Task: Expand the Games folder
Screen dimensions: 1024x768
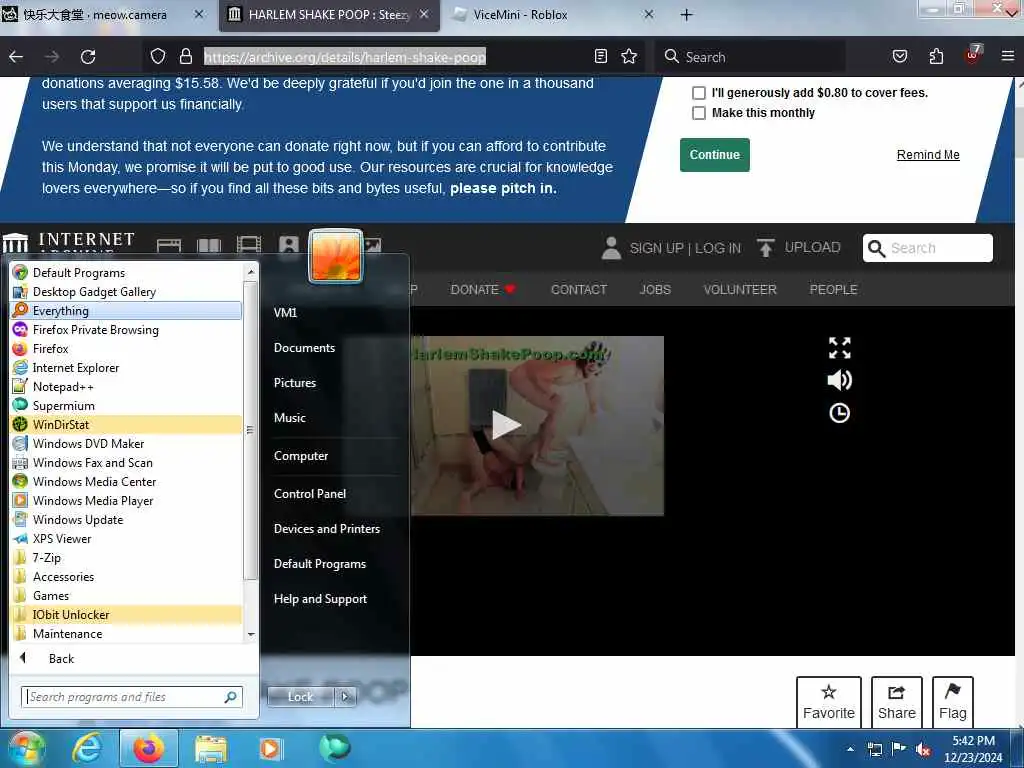Action: [126, 596]
